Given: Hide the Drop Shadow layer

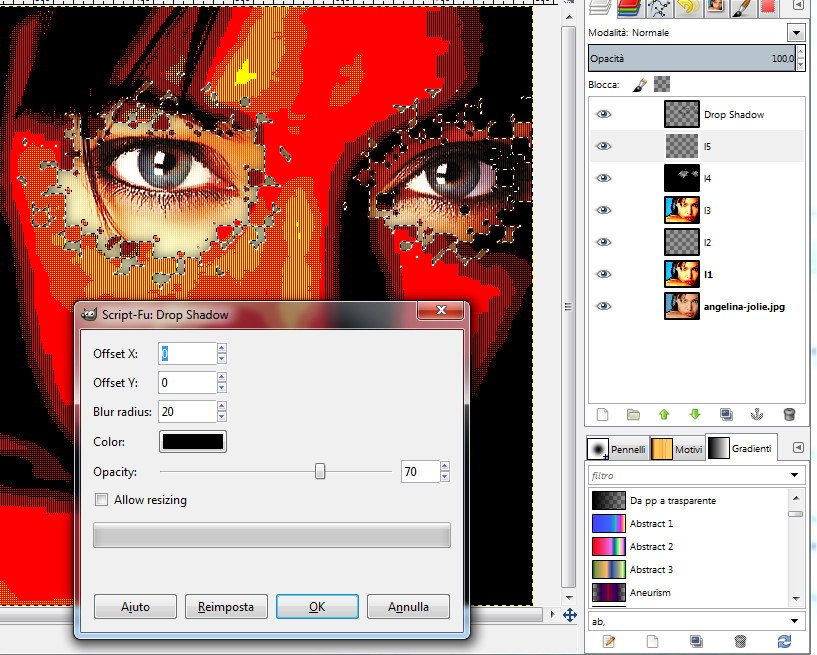Looking at the screenshot, I should pyautogui.click(x=603, y=114).
